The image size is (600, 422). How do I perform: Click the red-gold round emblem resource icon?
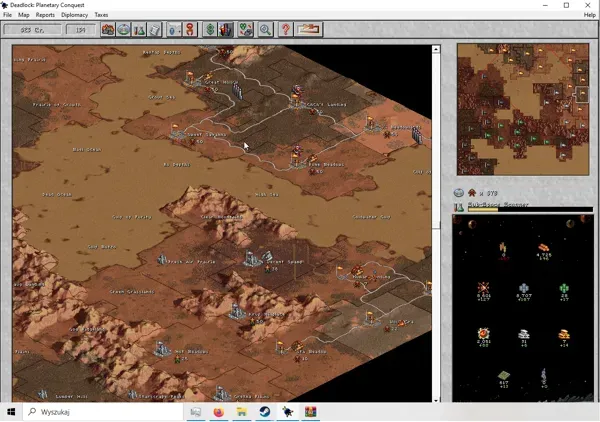[483, 333]
